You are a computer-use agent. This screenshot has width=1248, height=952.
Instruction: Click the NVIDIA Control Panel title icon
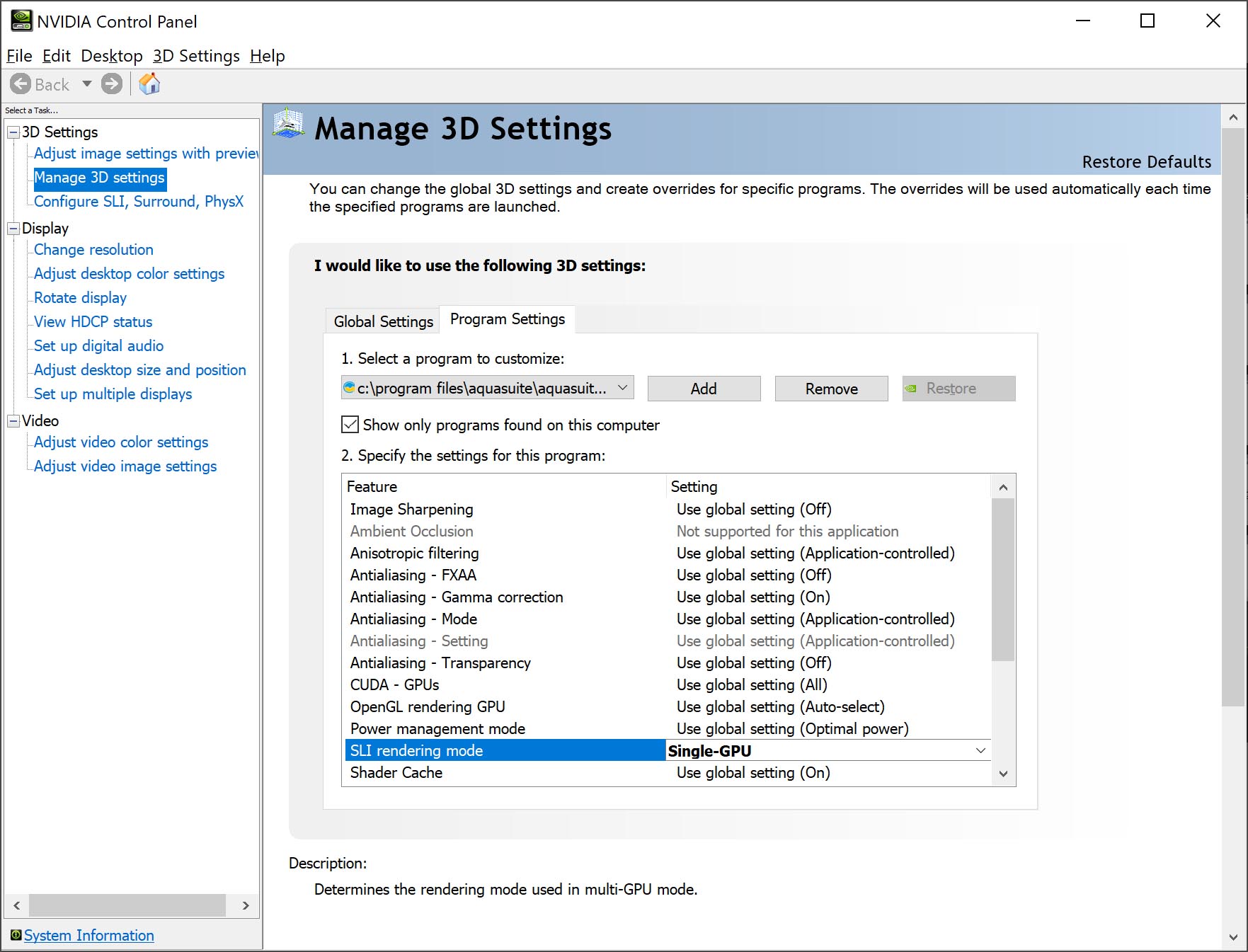coord(21,21)
